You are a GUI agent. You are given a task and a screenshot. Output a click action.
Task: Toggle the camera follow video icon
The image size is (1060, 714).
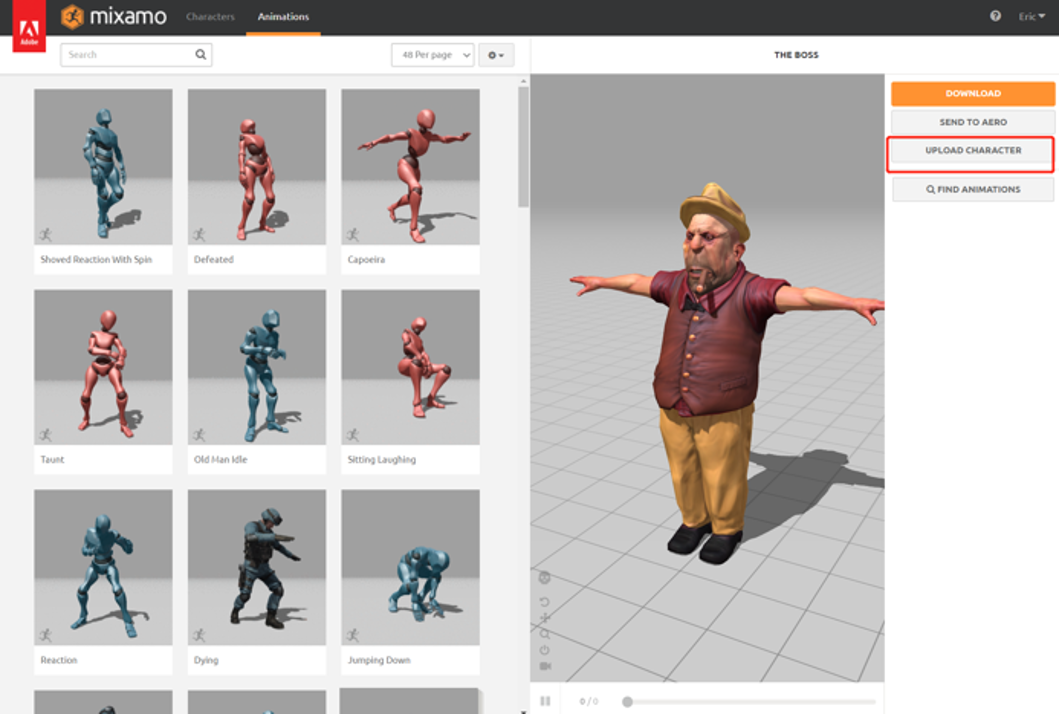[x=545, y=667]
